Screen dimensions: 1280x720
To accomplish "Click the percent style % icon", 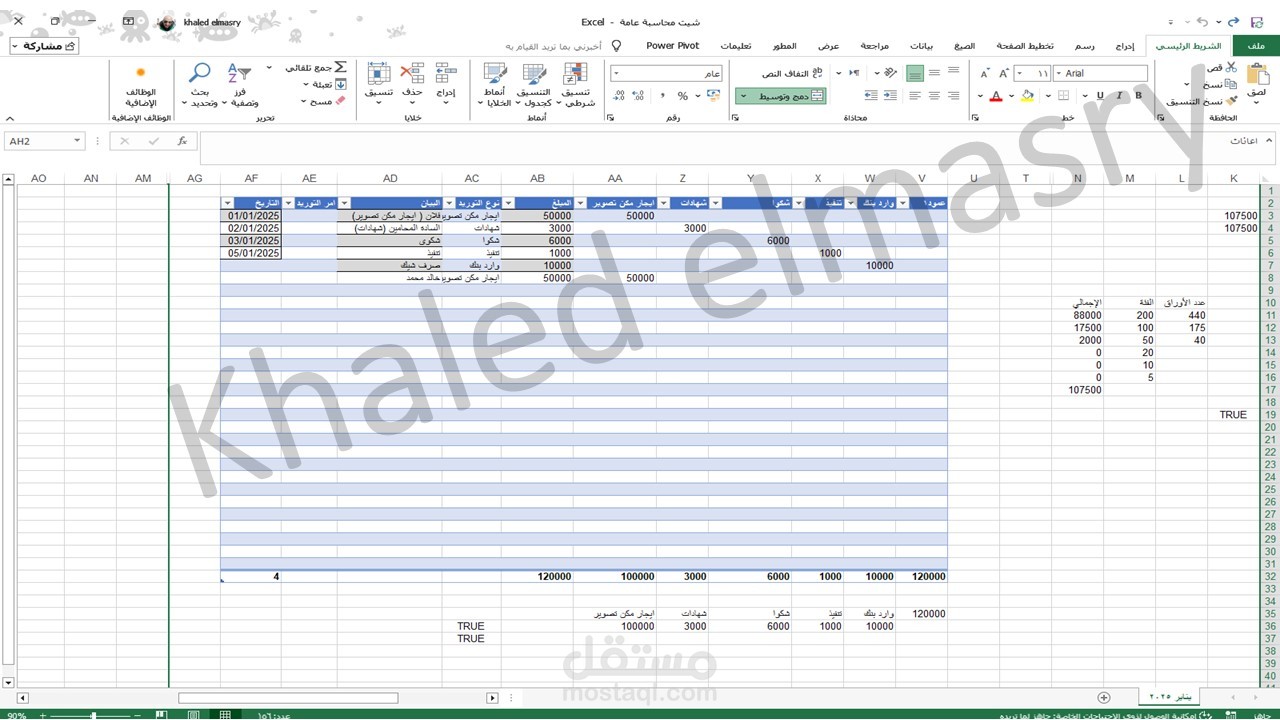I will 682,96.
